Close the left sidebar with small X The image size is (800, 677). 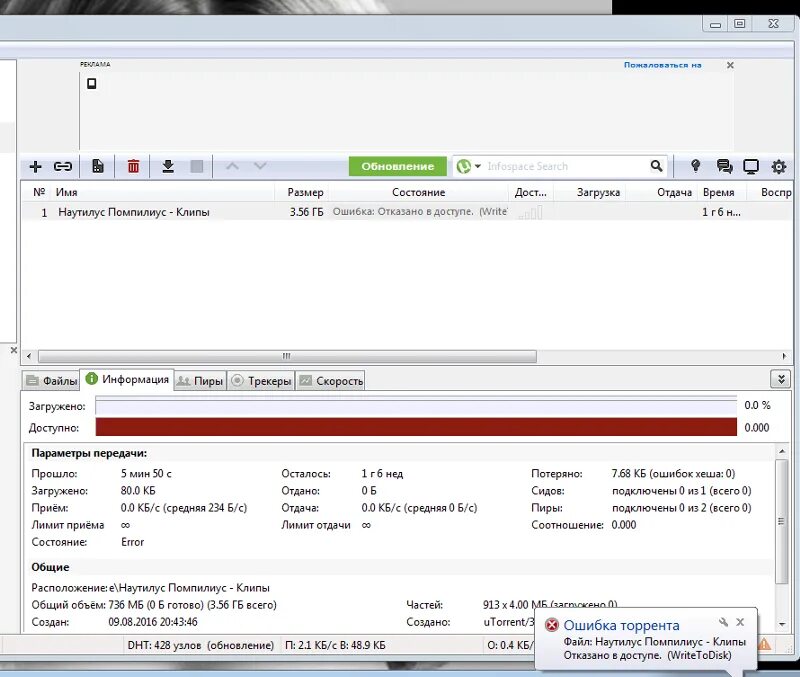[14, 350]
